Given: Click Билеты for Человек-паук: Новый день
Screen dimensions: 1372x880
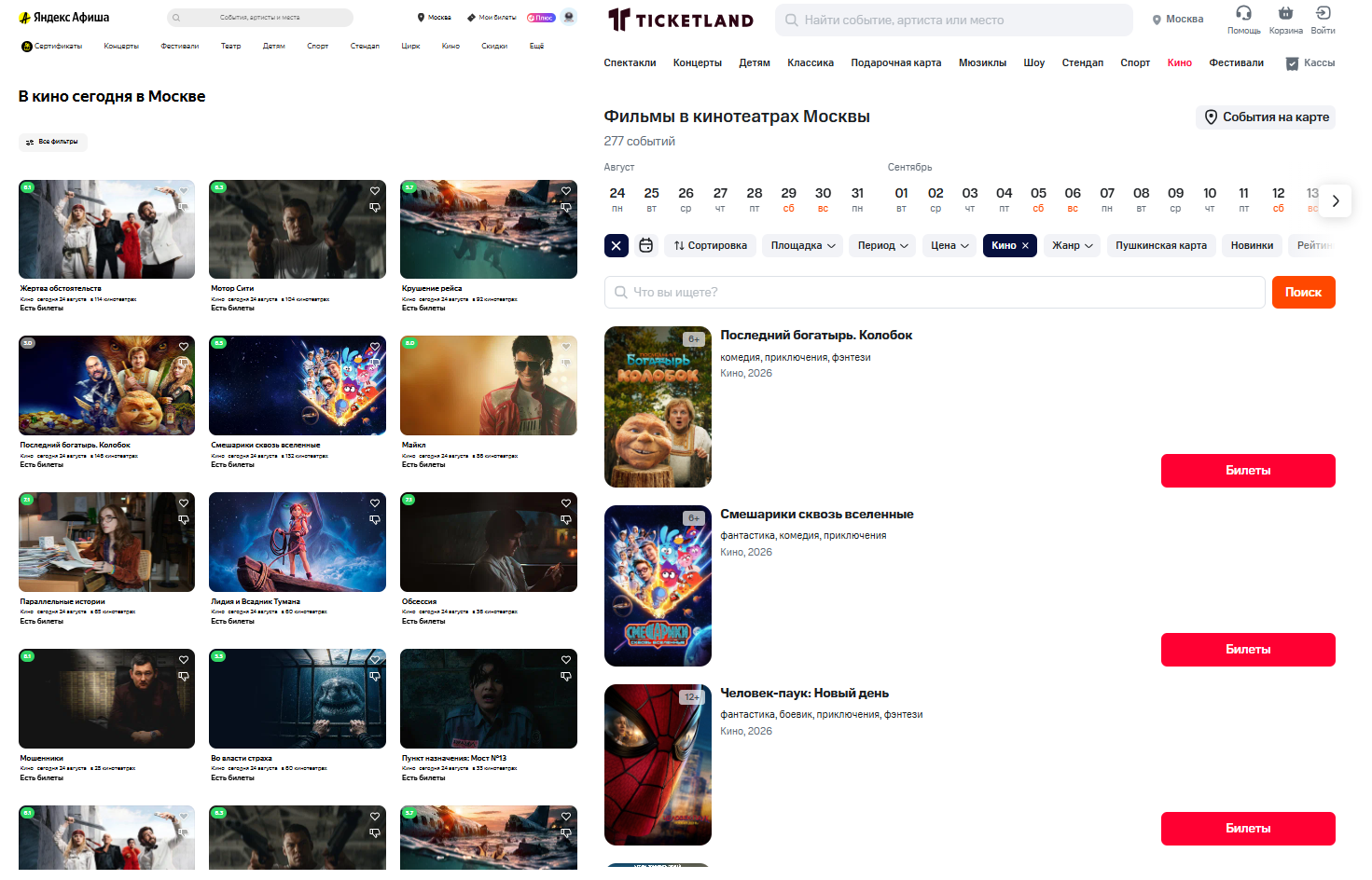Looking at the screenshot, I should click(1248, 829).
